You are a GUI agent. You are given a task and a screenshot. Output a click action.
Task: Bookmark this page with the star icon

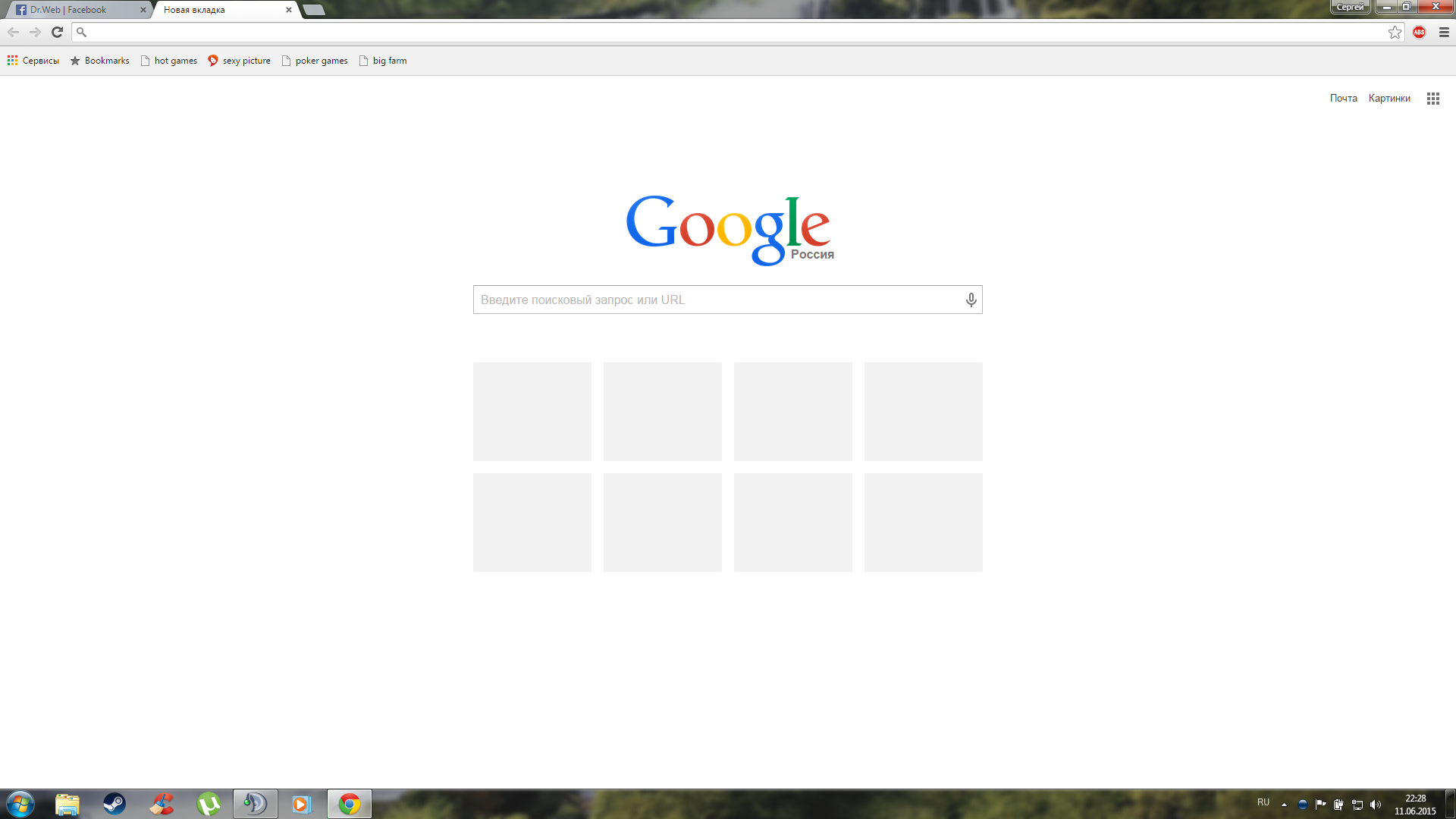tap(1395, 32)
